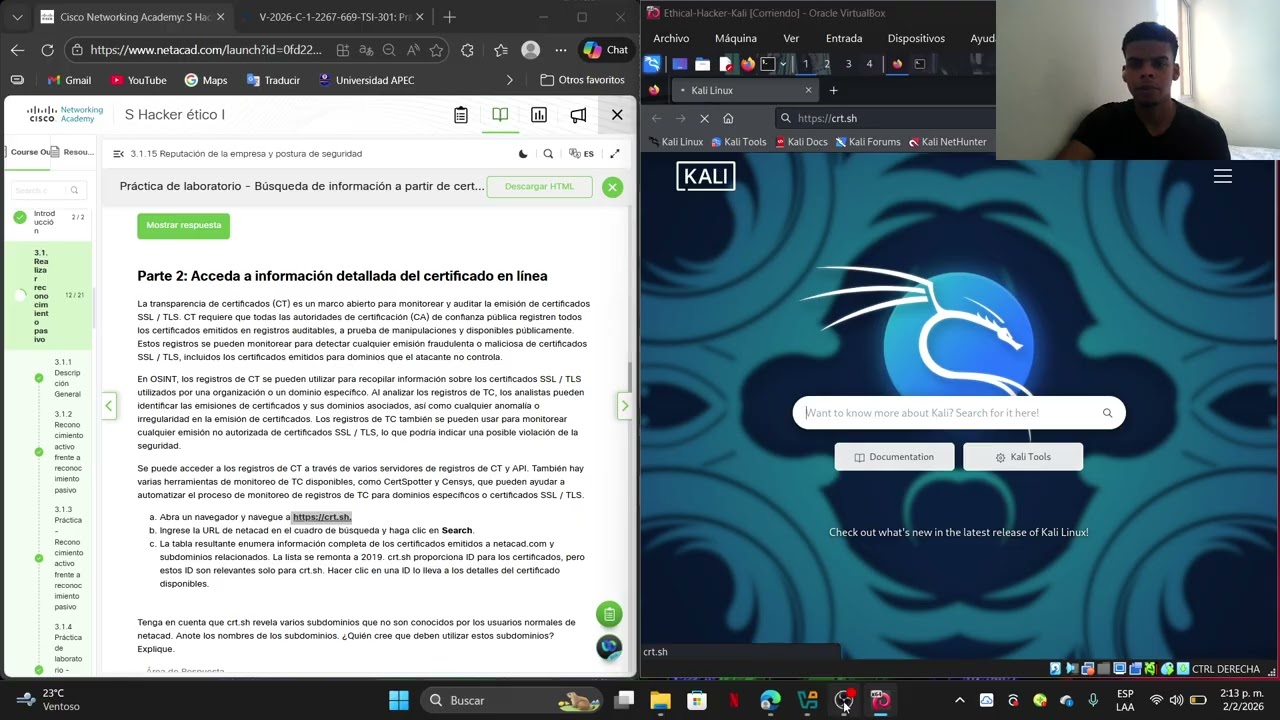Screen dimensions: 1280x720
Task: Expand terminal launcher dropdown arrow in Kali panel
Action: coord(781,64)
